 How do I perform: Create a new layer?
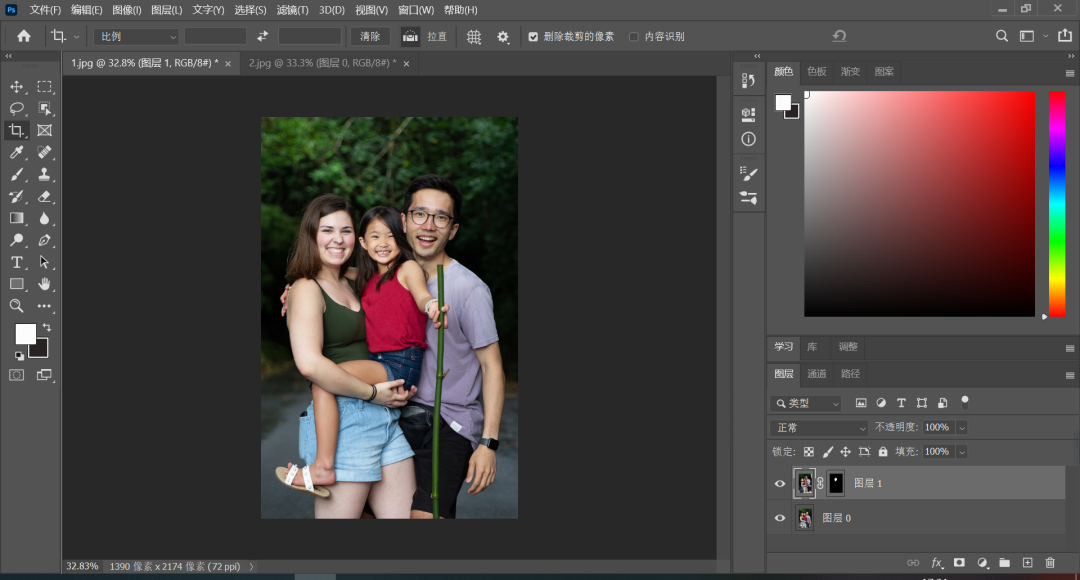click(x=1027, y=563)
